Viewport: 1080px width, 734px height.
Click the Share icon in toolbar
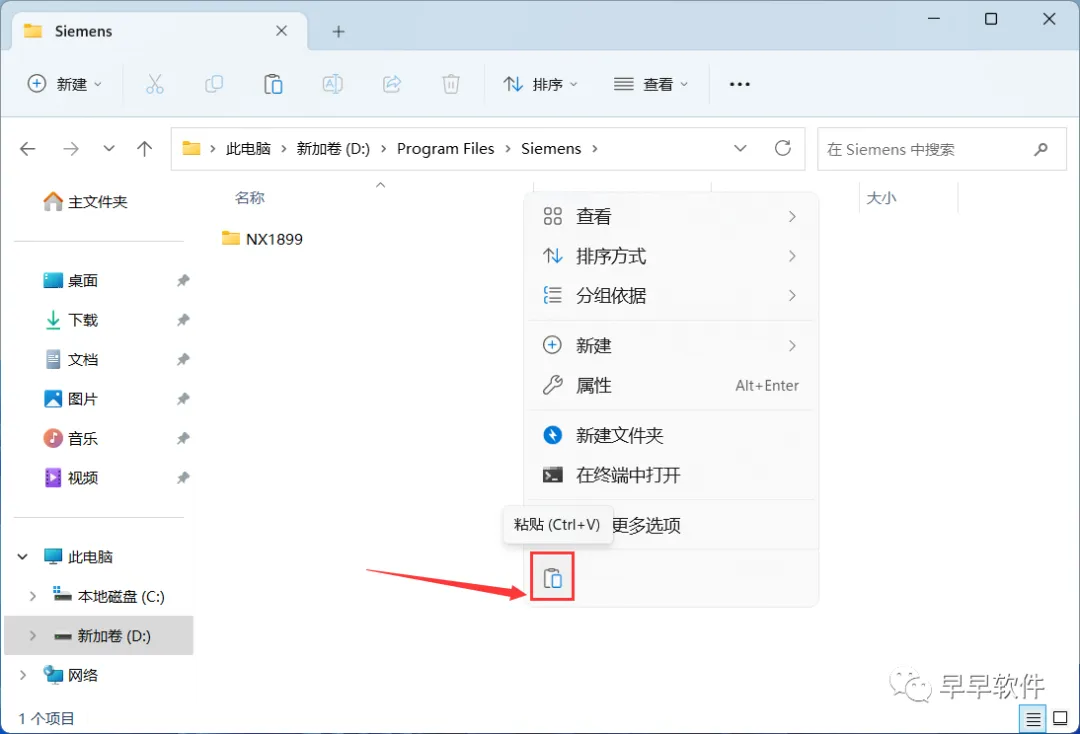(x=392, y=84)
